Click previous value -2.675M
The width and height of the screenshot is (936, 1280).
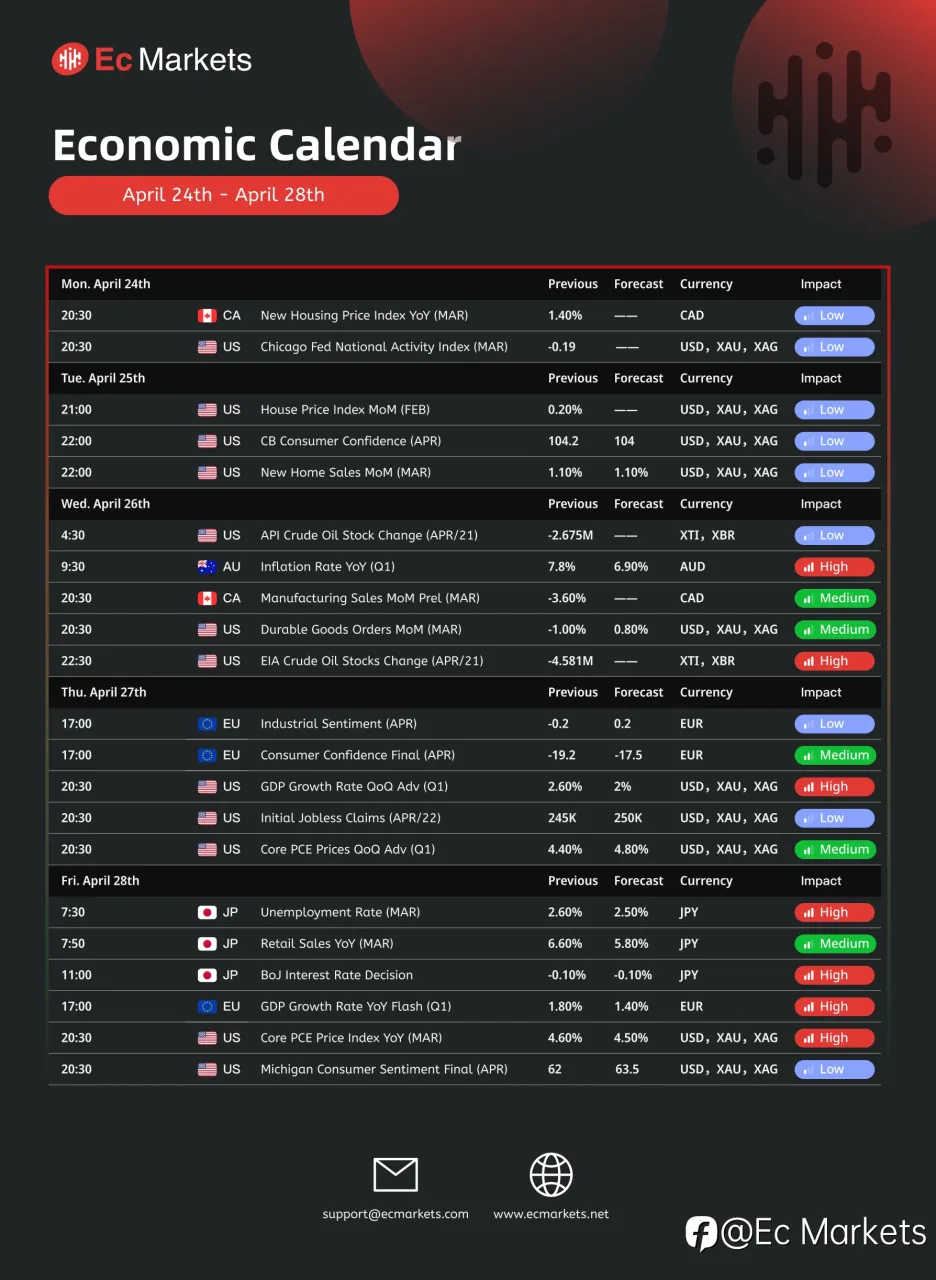pos(571,535)
